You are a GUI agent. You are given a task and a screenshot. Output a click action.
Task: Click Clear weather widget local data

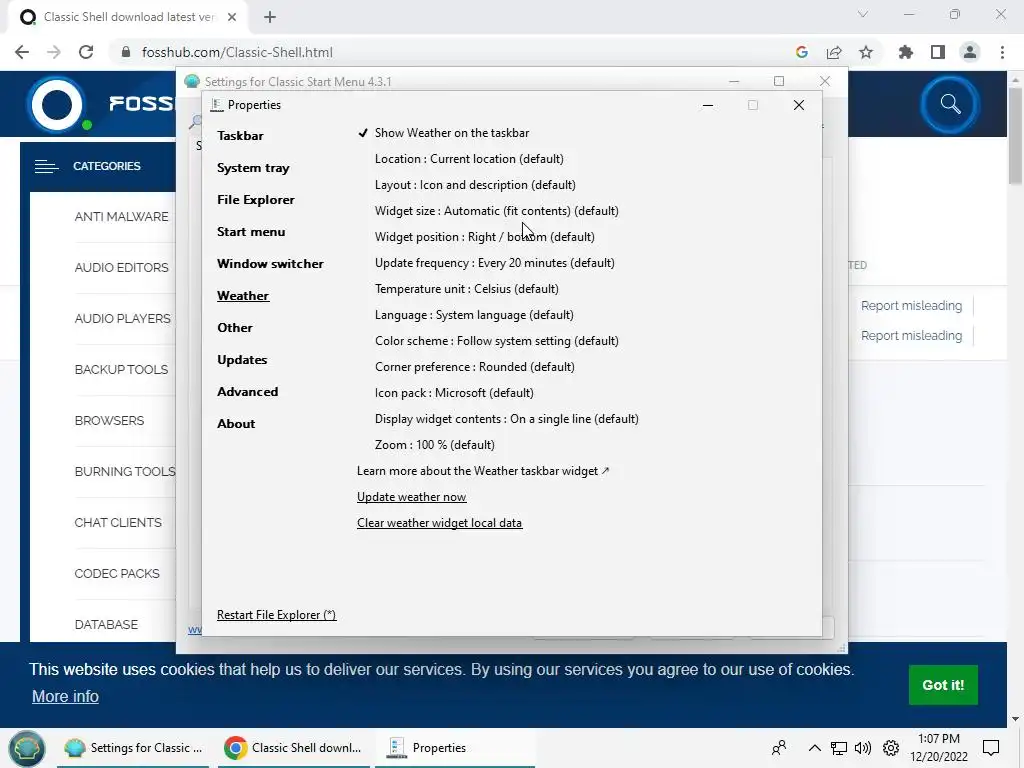click(x=440, y=523)
